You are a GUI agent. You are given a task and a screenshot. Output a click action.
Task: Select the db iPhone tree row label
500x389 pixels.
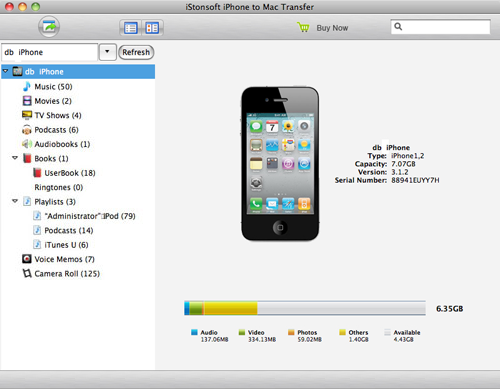point(44,72)
